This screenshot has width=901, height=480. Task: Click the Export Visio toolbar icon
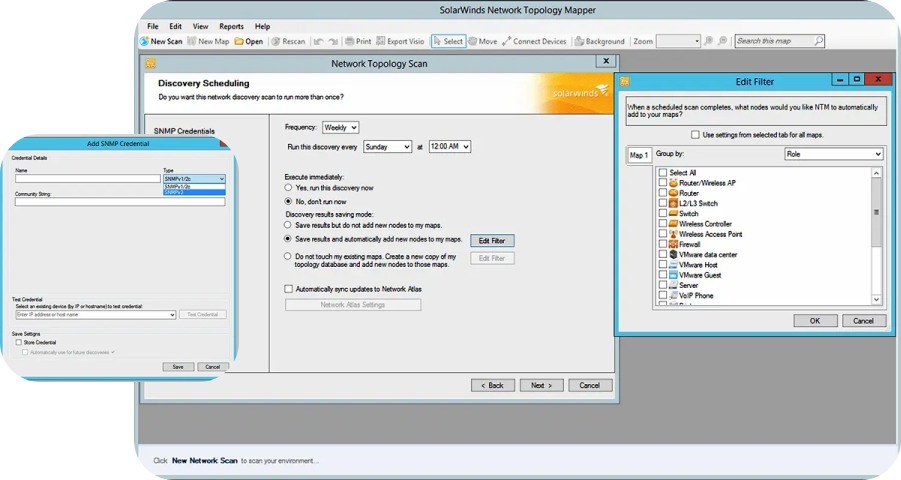pyautogui.click(x=380, y=41)
